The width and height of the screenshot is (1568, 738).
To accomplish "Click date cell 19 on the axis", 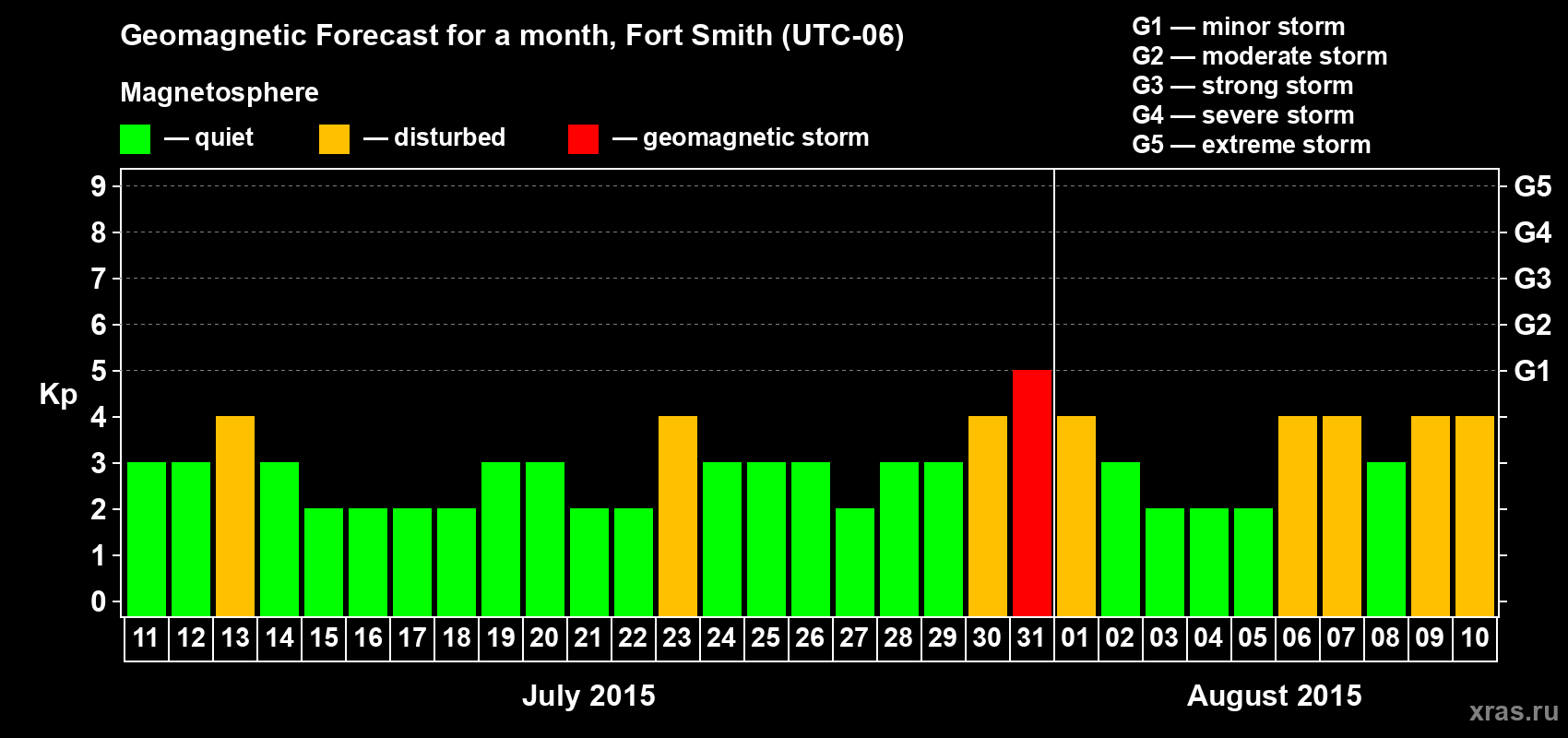I will click(501, 638).
